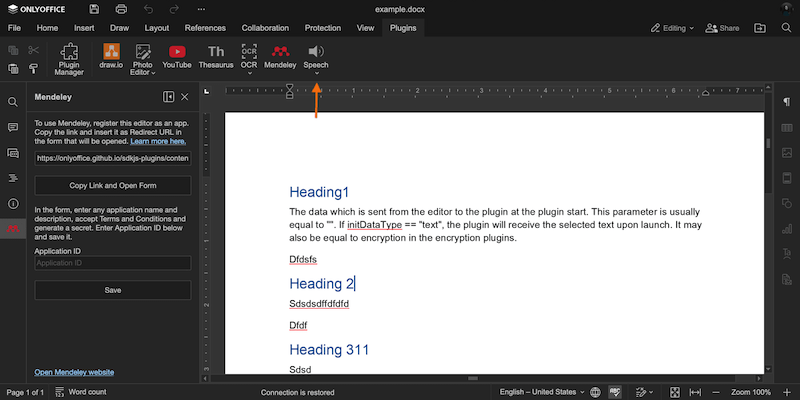Screen dimensions: 800x400
Task: Click the Application ID input field
Action: pos(112,263)
